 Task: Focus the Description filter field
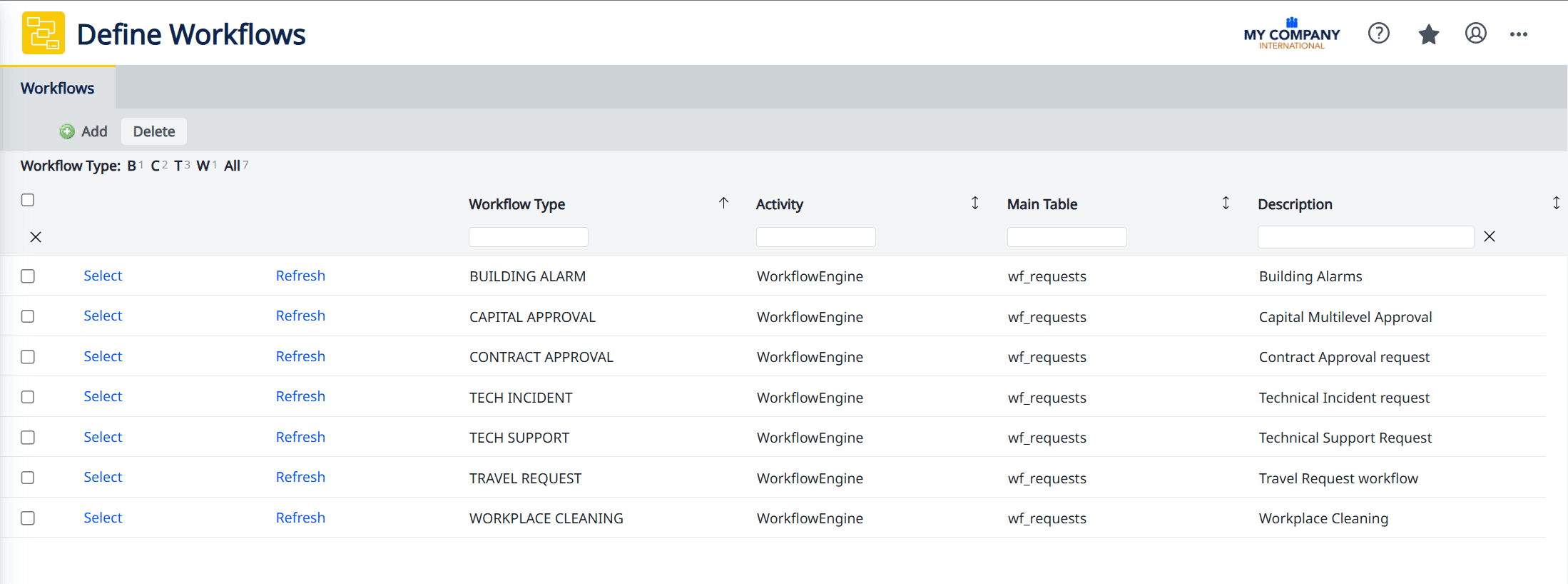point(1365,237)
